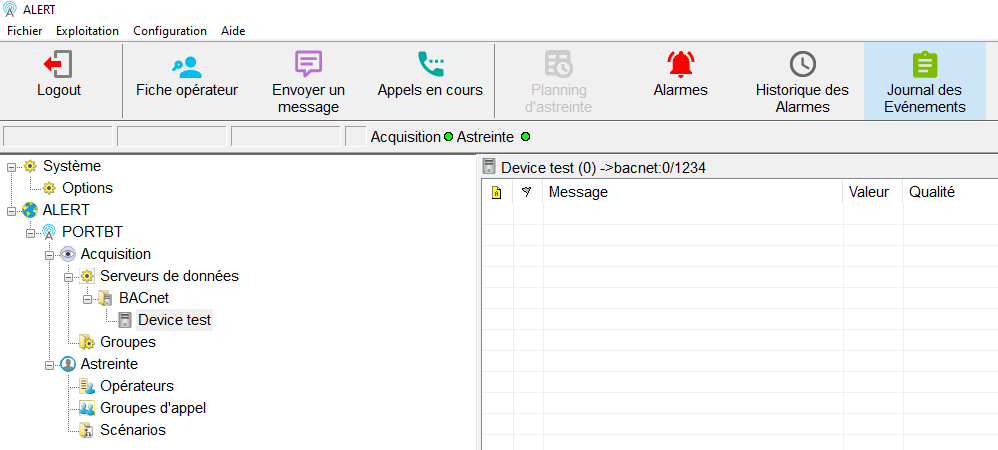Collapse the Astreinte tree node
998x450 pixels.
(x=49, y=364)
